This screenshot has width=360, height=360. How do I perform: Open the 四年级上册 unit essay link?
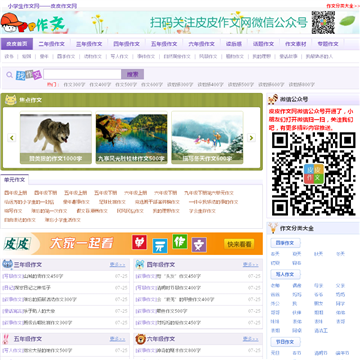tap(16, 193)
